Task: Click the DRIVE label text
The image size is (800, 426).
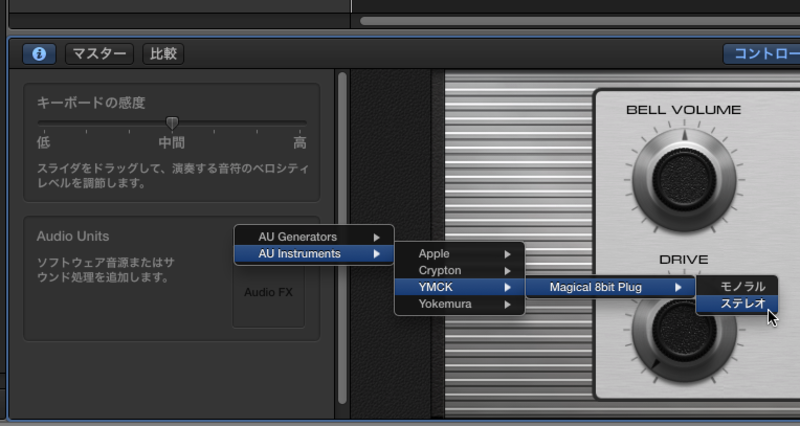Action: click(684, 260)
